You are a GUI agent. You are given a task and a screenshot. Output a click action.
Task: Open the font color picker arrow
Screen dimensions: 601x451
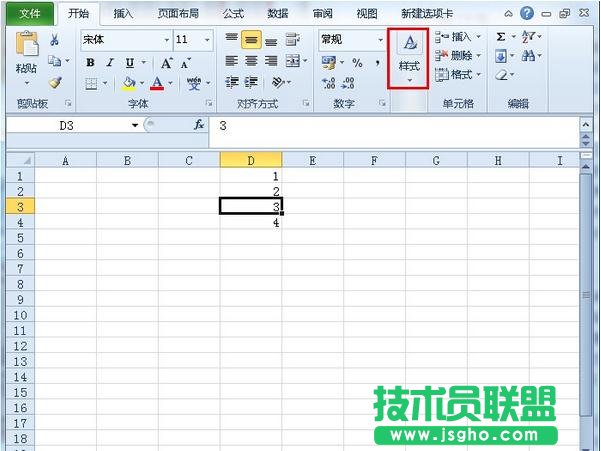pos(171,84)
